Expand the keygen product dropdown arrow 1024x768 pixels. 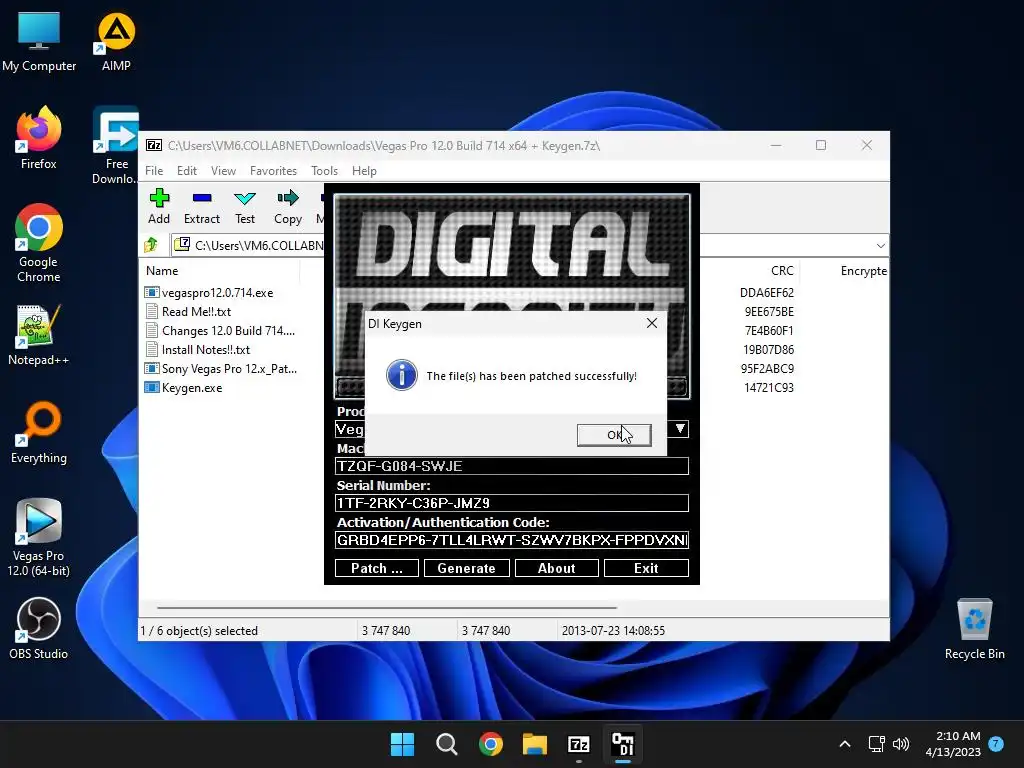[680, 429]
